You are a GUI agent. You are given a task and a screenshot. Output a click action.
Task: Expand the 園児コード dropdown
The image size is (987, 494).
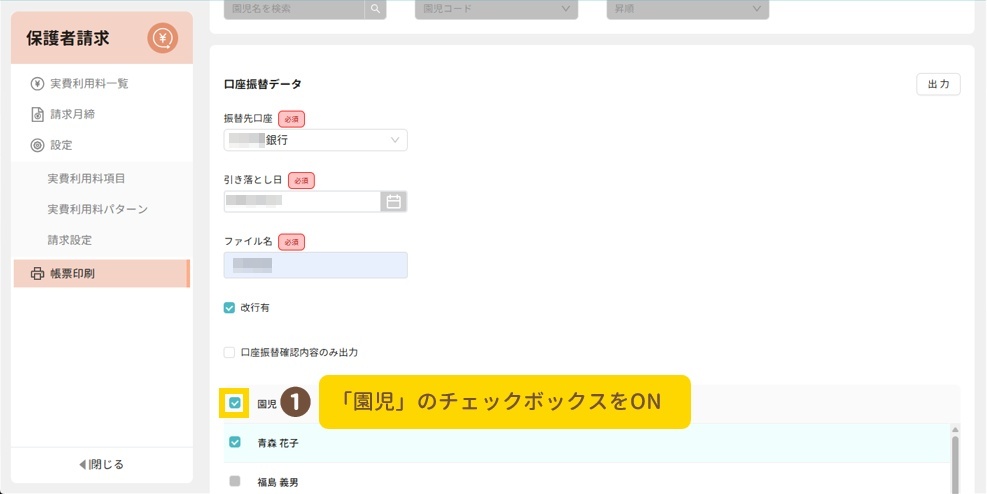point(495,9)
